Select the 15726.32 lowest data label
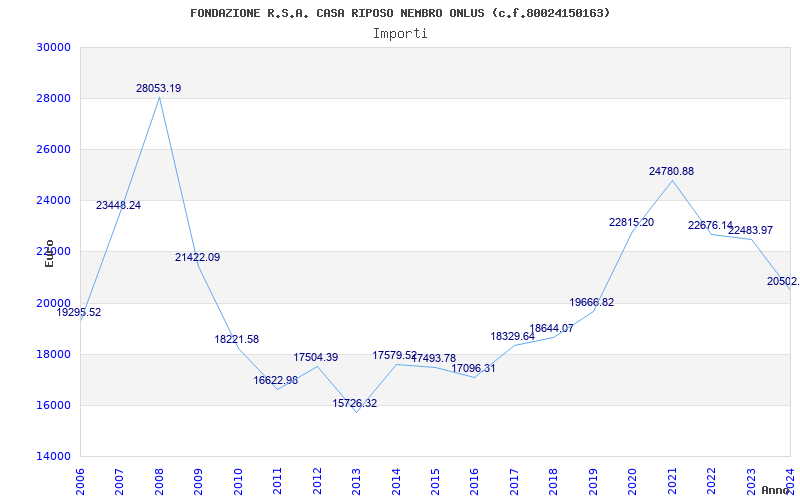The width and height of the screenshot is (800, 500). point(355,404)
